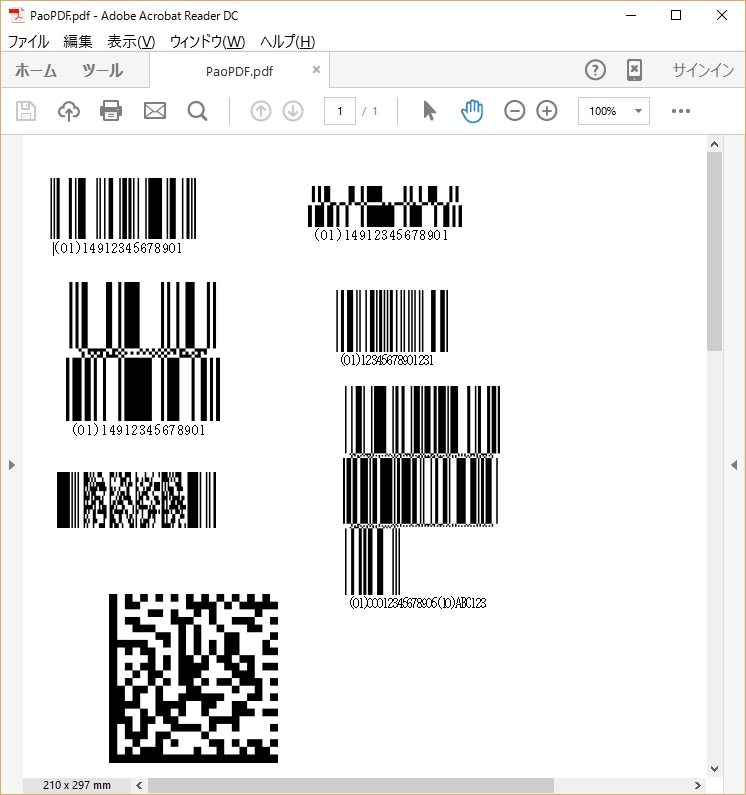Select the arrow selection tool
The height and width of the screenshot is (795, 746).
pyautogui.click(x=429, y=111)
